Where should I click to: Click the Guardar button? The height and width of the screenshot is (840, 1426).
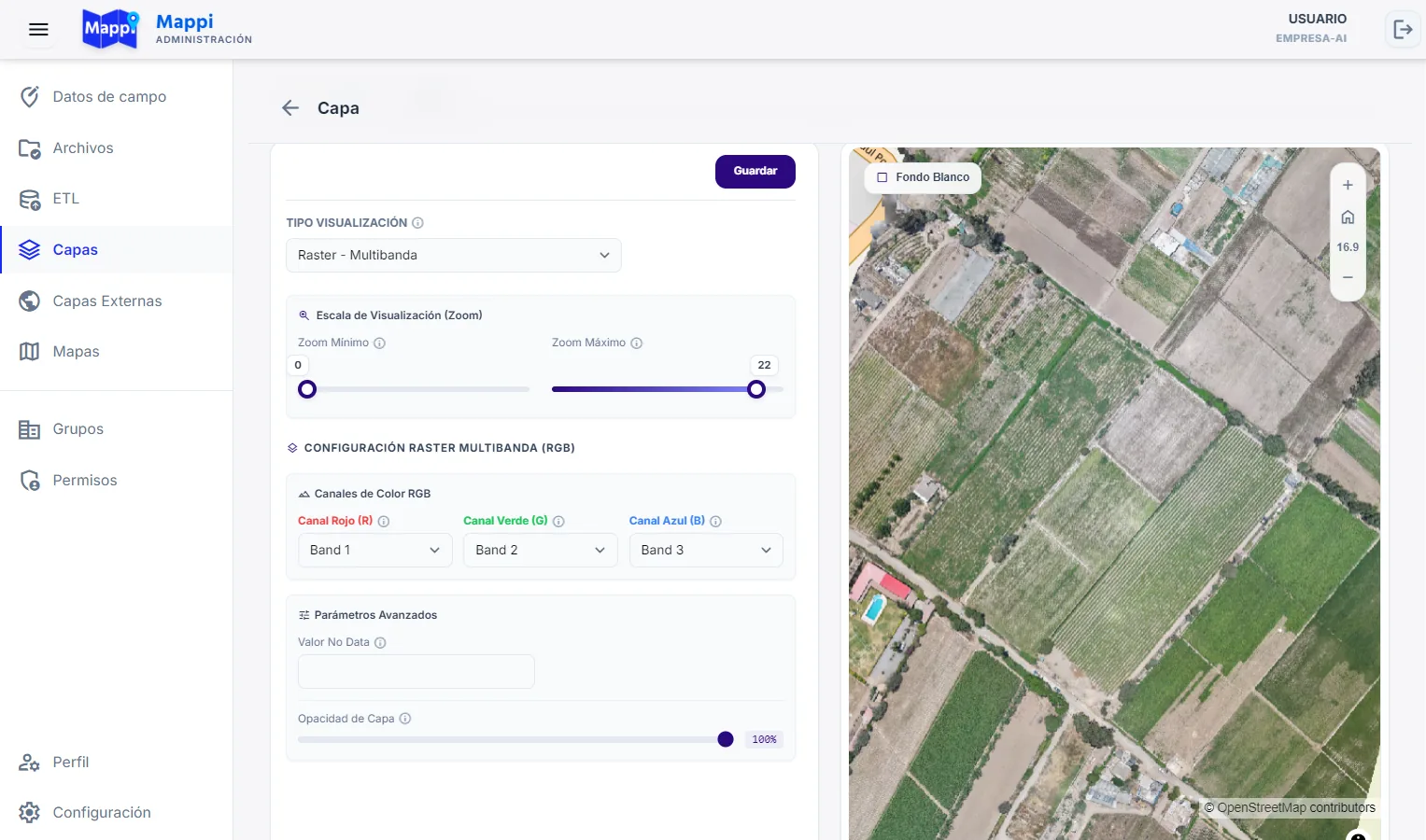755,172
